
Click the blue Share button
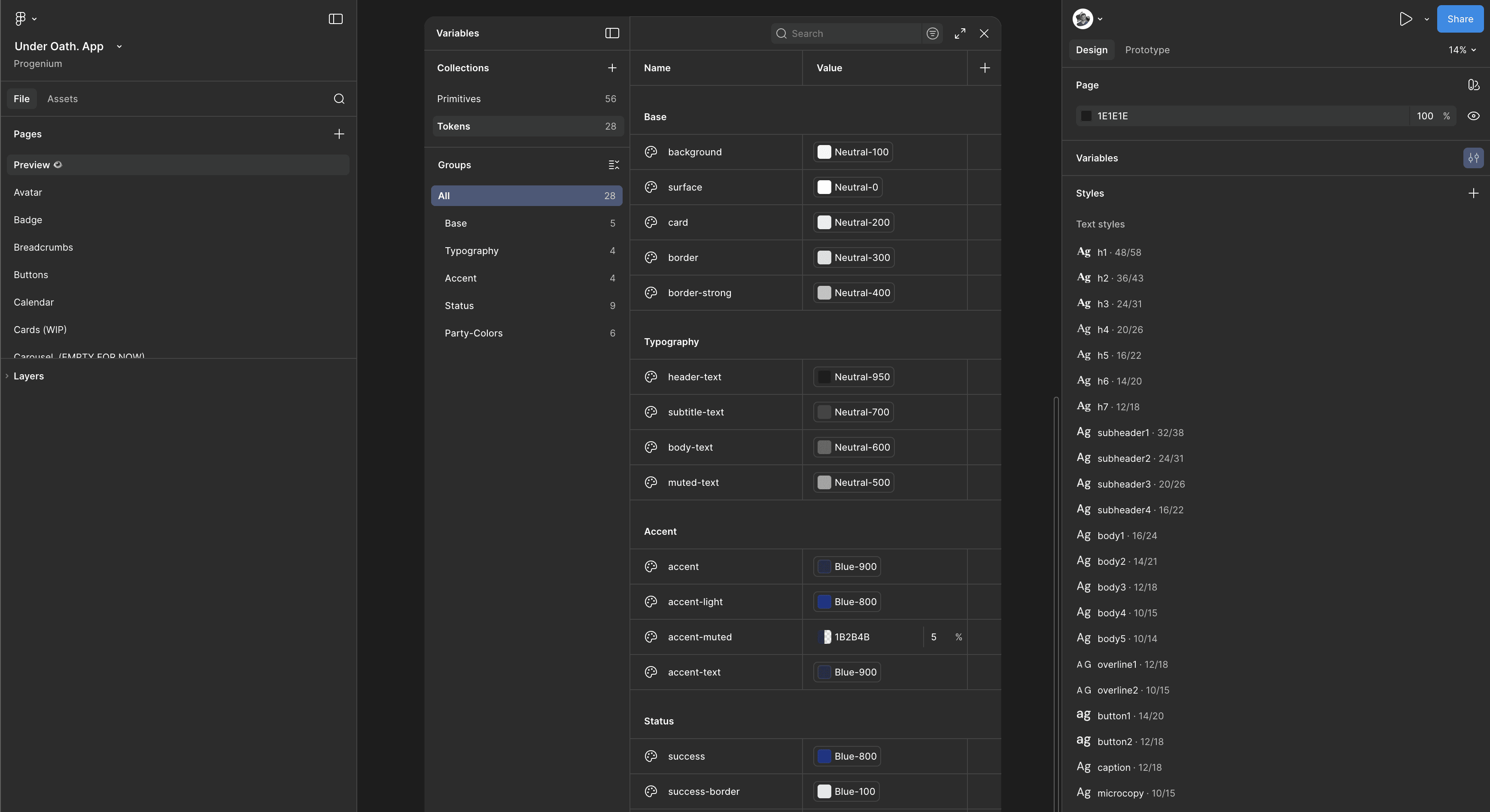(1460, 19)
